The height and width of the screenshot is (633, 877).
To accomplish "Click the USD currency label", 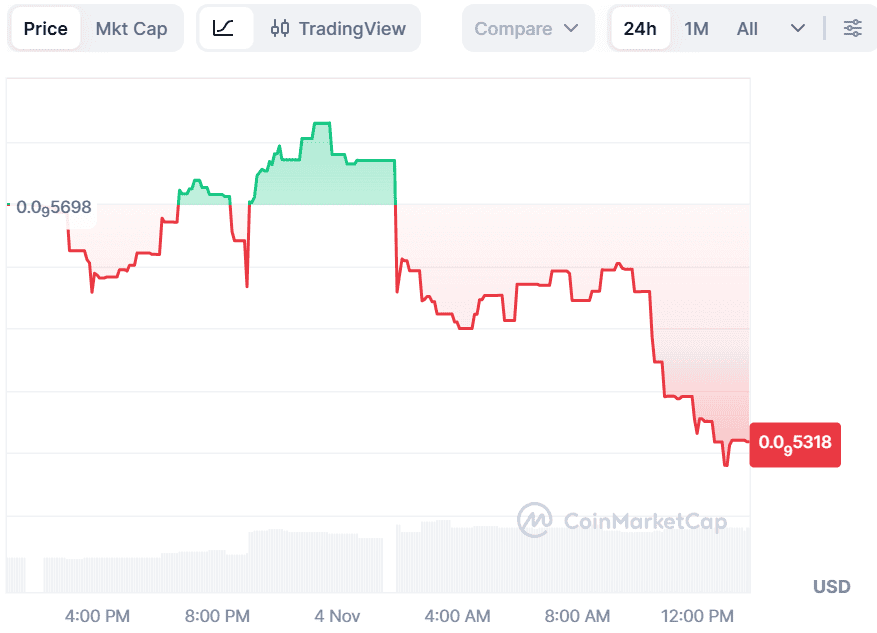I will pos(831,586).
